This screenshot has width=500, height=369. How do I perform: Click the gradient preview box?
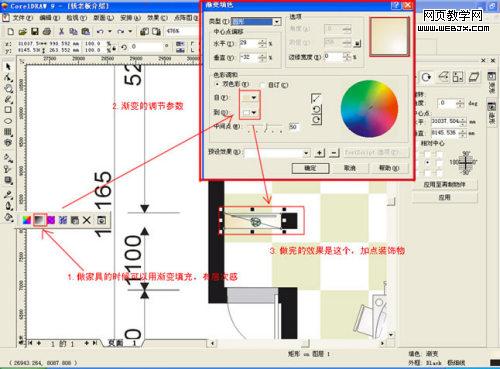click(389, 36)
